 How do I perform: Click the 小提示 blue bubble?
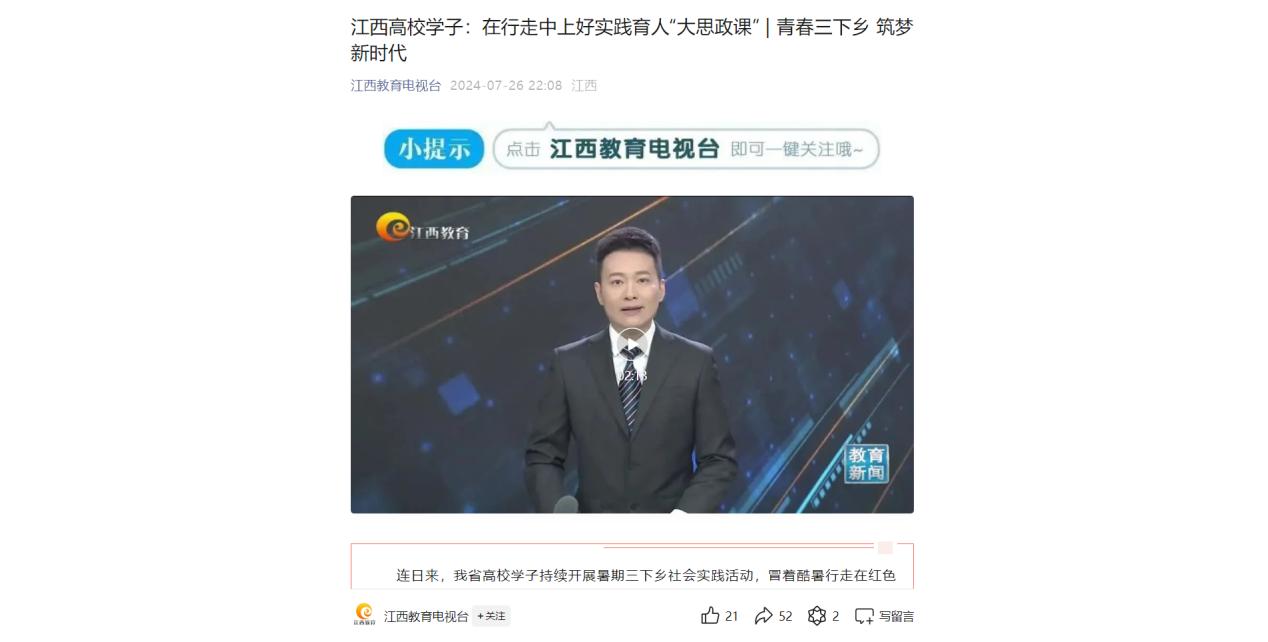click(x=434, y=149)
